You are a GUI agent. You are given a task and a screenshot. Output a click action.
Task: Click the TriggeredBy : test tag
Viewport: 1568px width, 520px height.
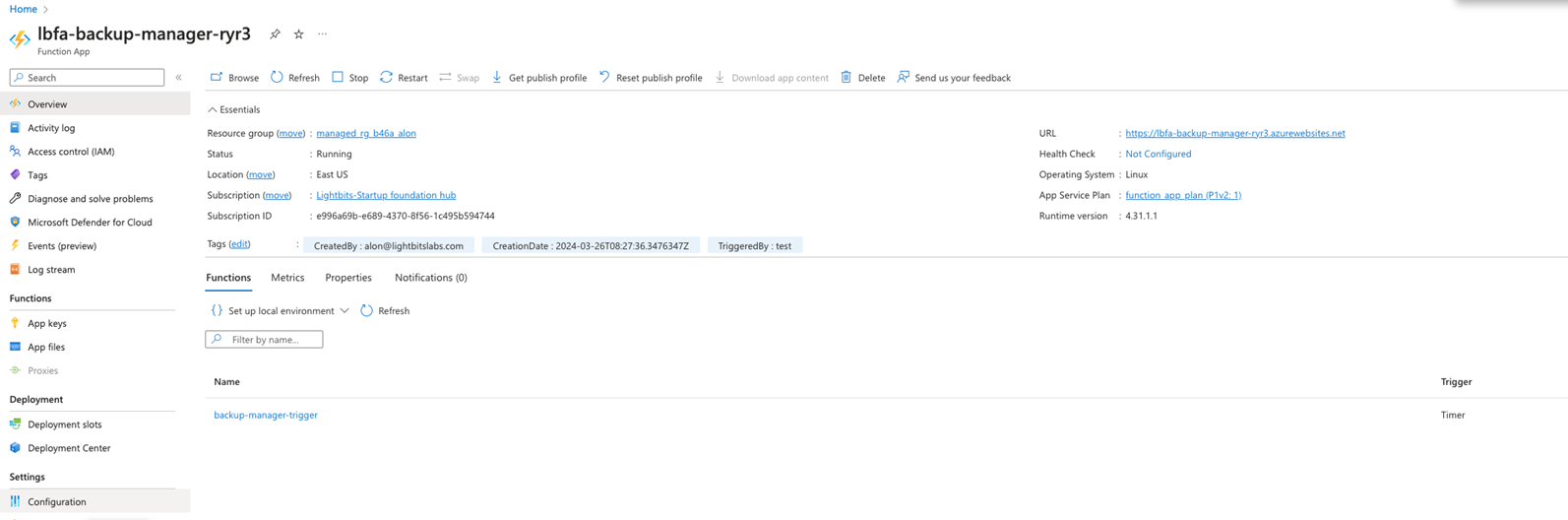(755, 245)
